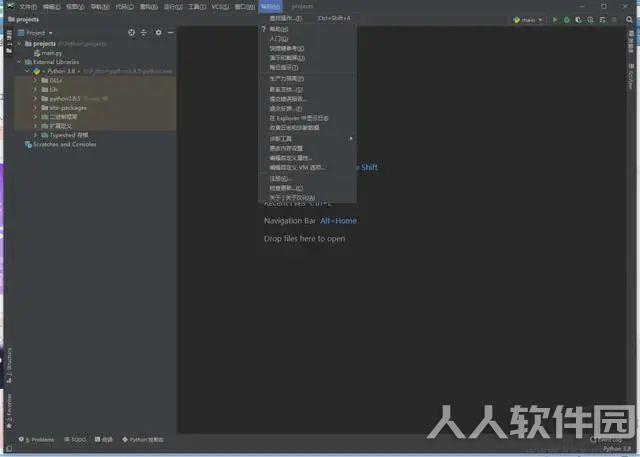This screenshot has height=457, width=640.
Task: Collapse the Python 3.8 library node
Action: point(27,71)
